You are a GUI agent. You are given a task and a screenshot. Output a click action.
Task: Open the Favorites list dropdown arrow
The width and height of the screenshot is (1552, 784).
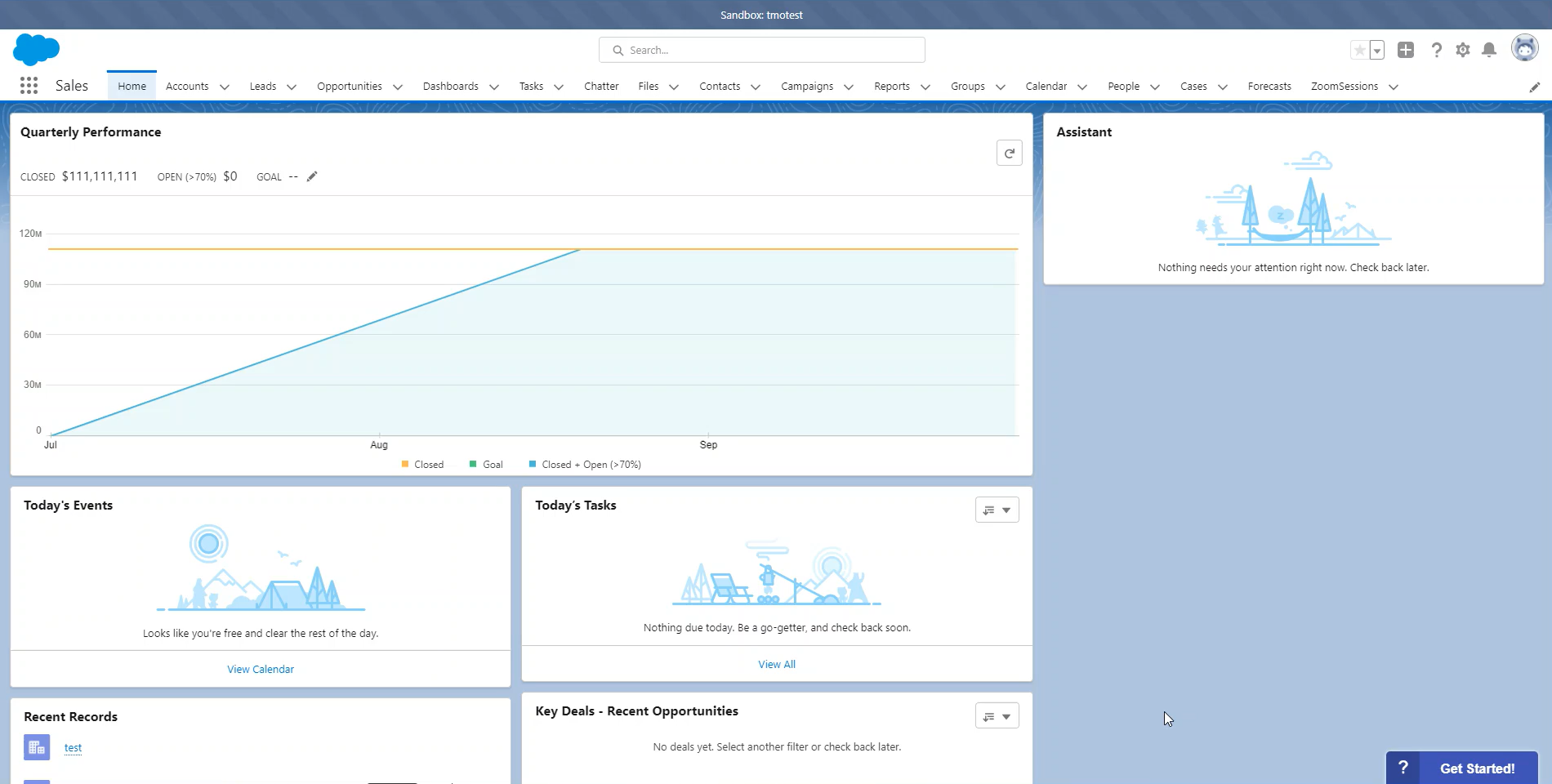click(1377, 51)
